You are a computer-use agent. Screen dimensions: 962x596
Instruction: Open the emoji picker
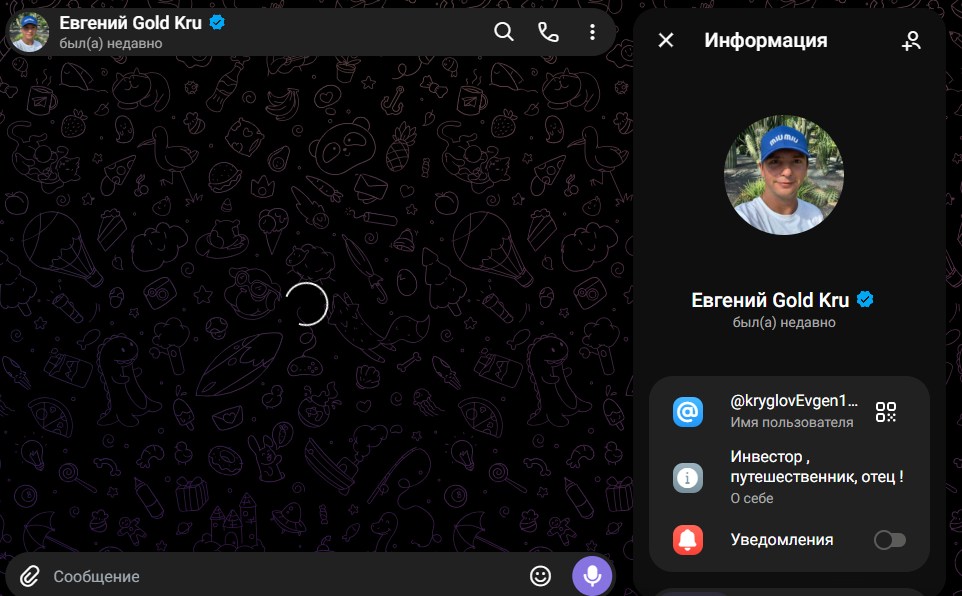point(541,576)
